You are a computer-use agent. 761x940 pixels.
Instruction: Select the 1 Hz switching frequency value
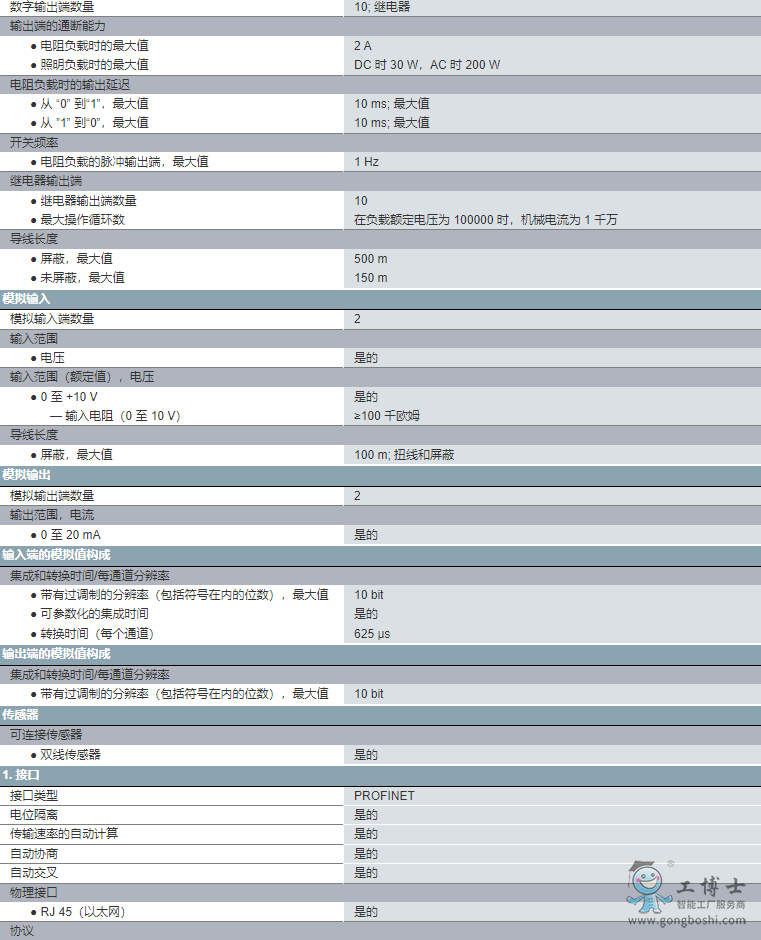366,162
